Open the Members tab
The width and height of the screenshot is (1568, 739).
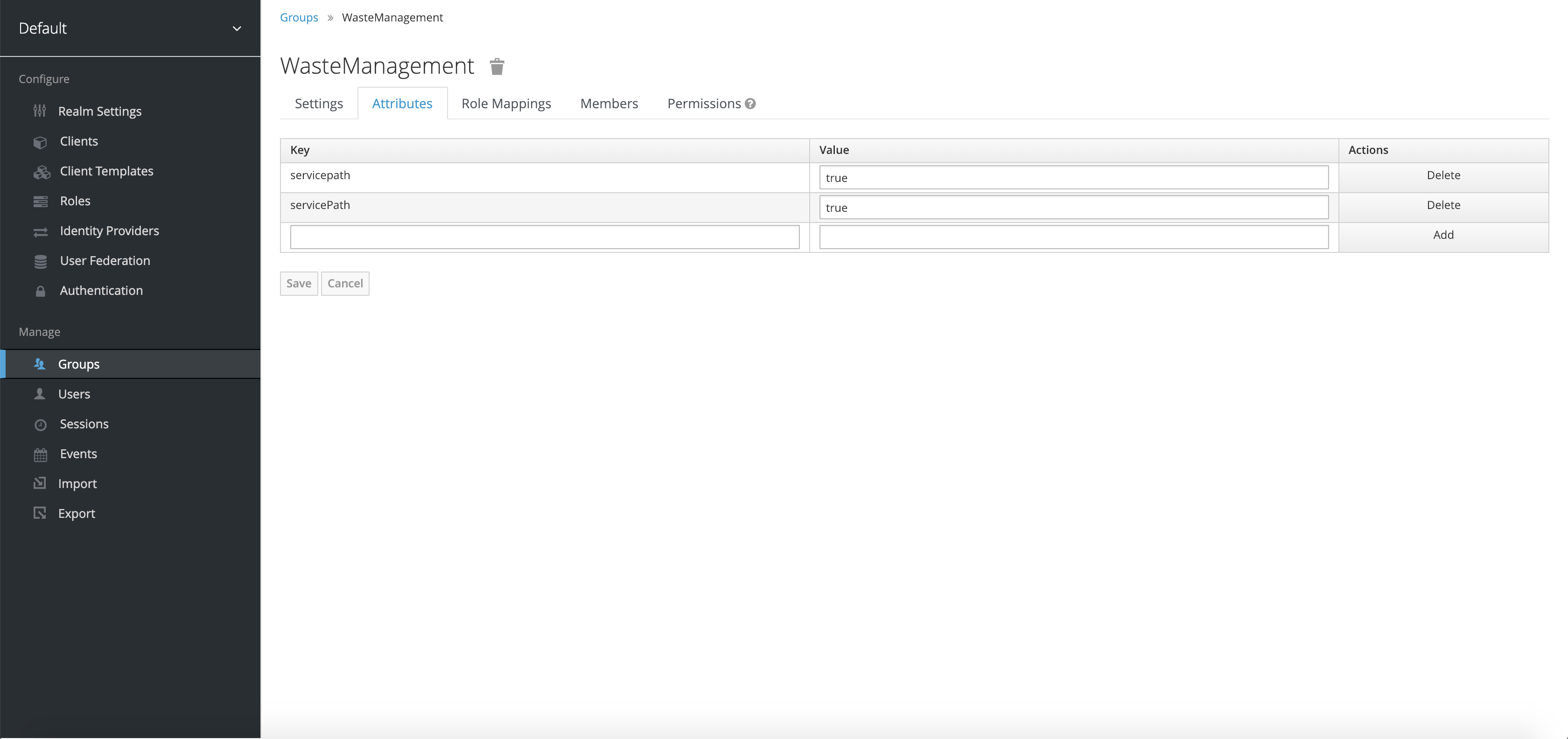tap(609, 104)
